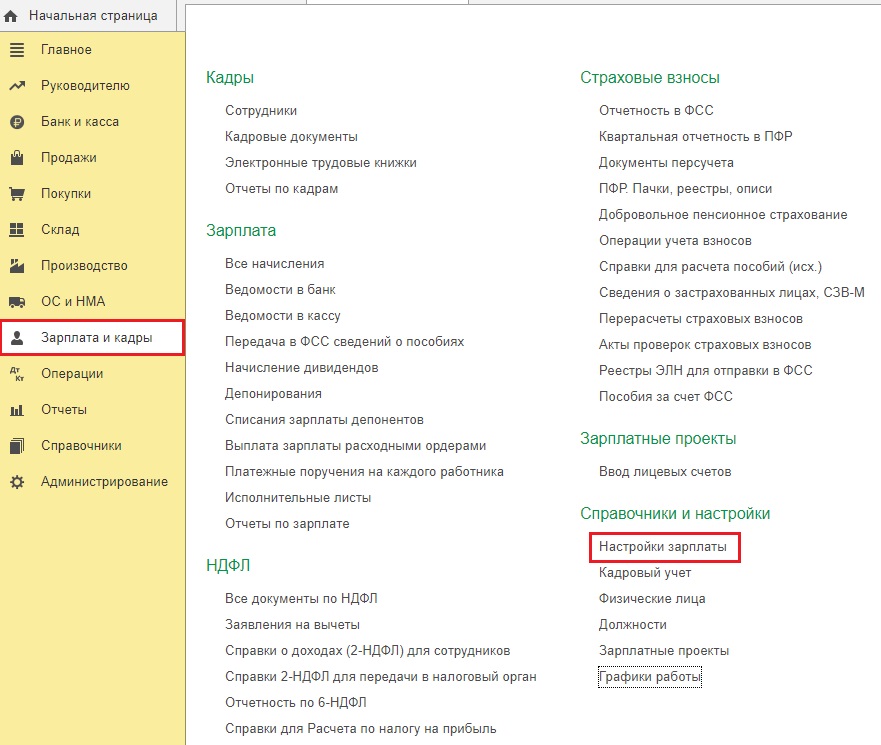Click the Главное hamburger icon
Screen dimensions: 881x745
(17, 50)
